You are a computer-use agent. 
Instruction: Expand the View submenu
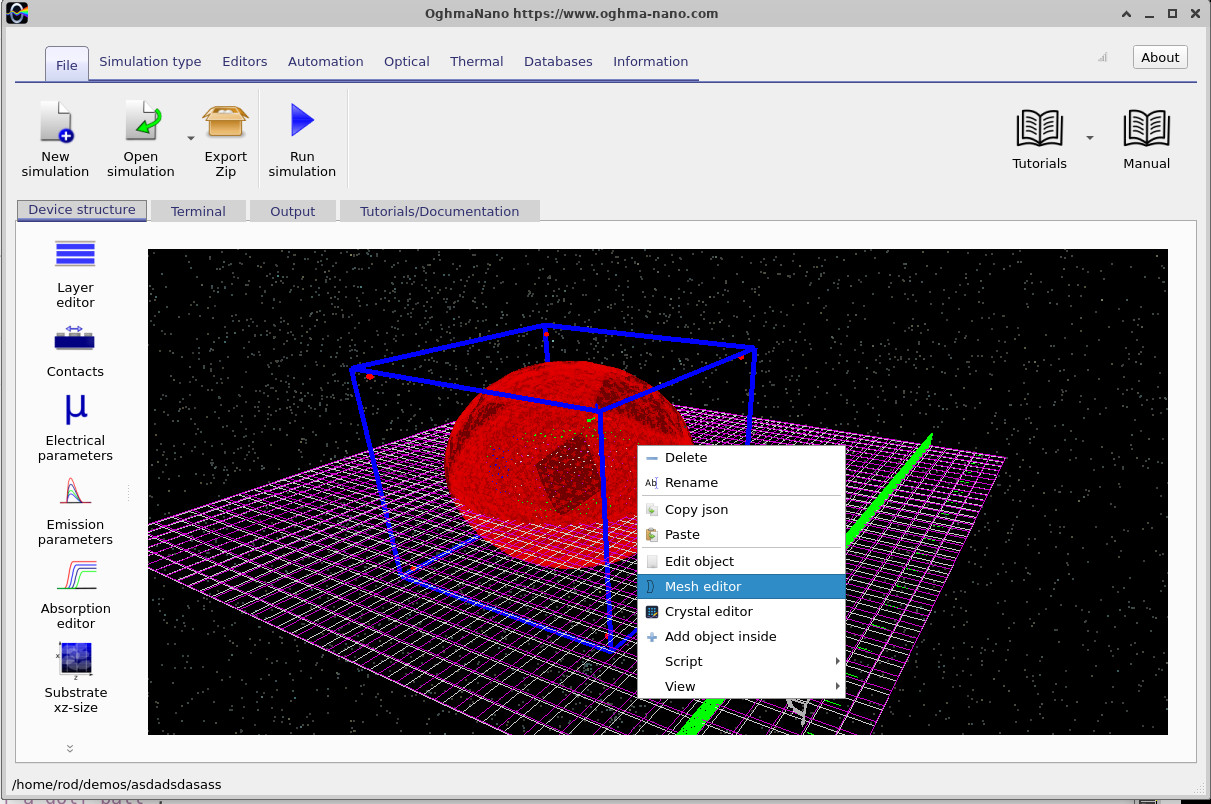741,687
